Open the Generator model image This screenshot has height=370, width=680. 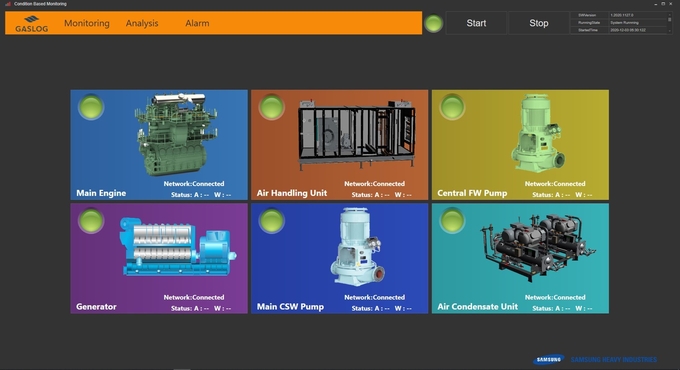[x=178, y=246]
